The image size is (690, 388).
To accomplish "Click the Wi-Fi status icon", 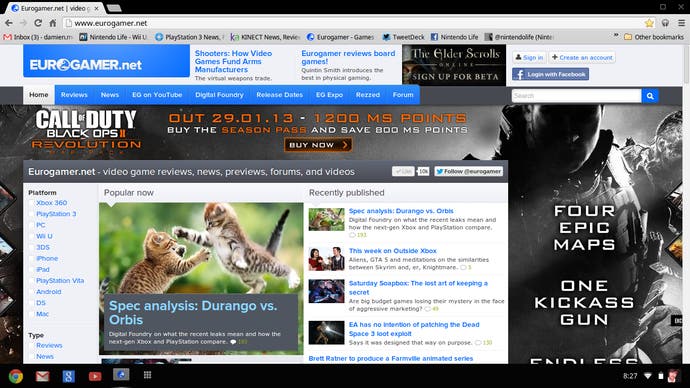I will pos(648,376).
